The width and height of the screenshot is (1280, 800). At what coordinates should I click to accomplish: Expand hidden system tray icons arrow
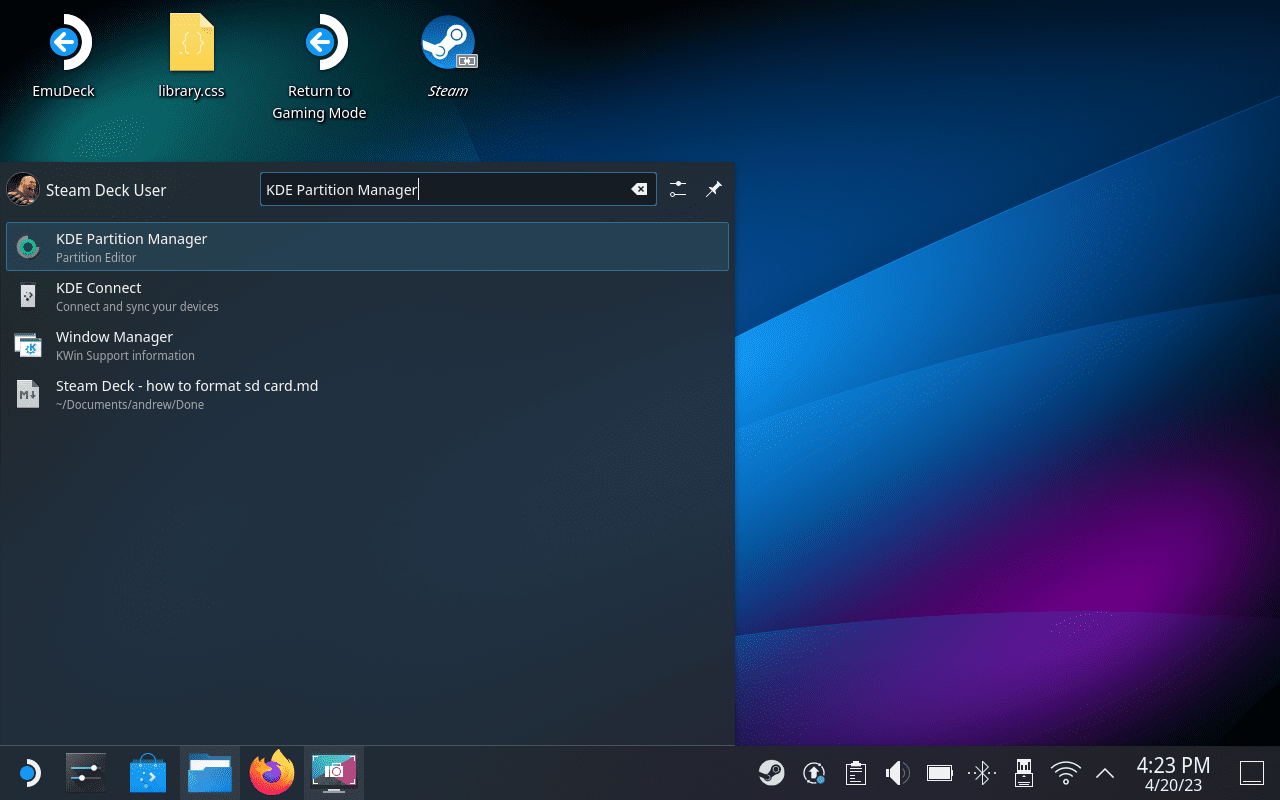click(x=1105, y=772)
